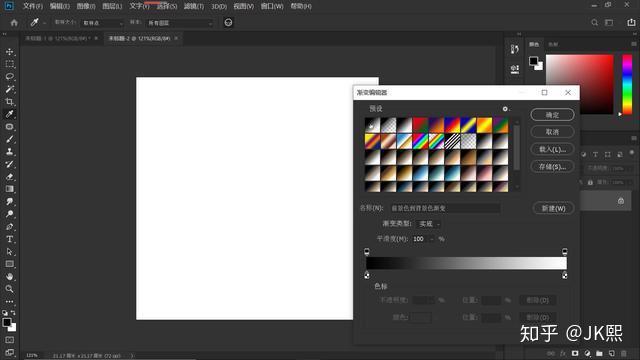Toggle show sampling ring option

[229, 23]
